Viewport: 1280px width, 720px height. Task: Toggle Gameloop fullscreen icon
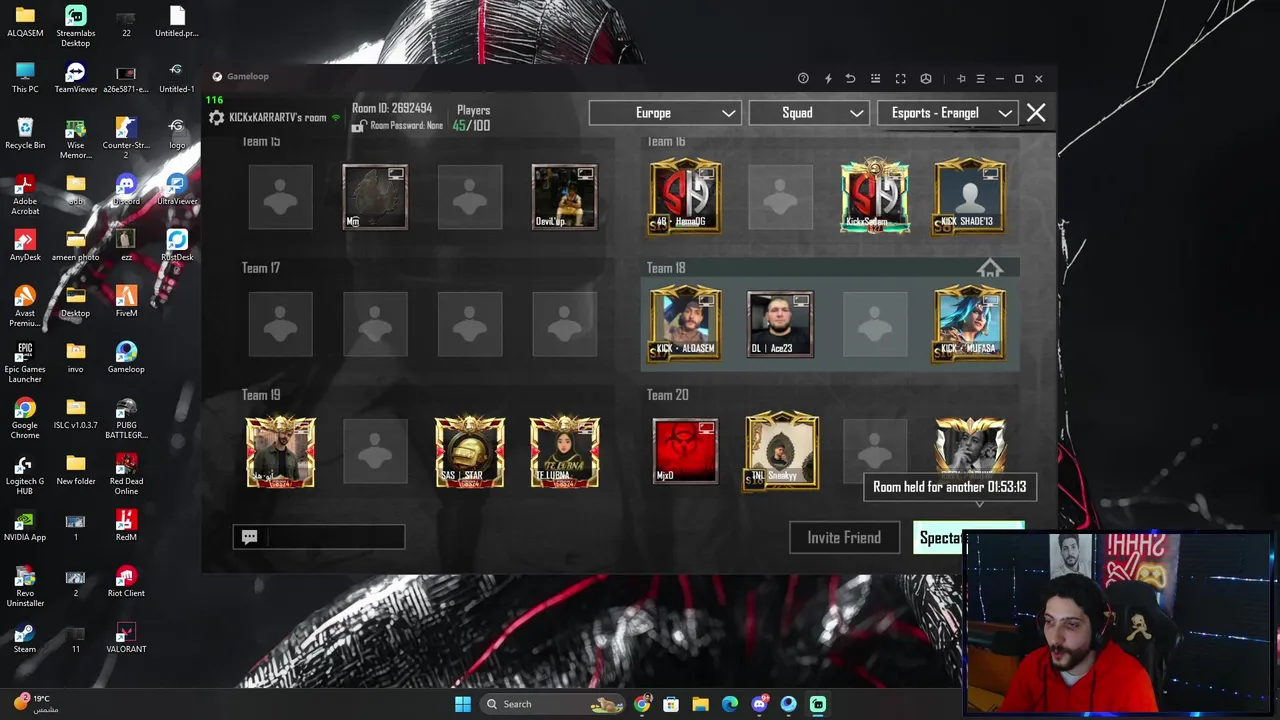(x=900, y=79)
